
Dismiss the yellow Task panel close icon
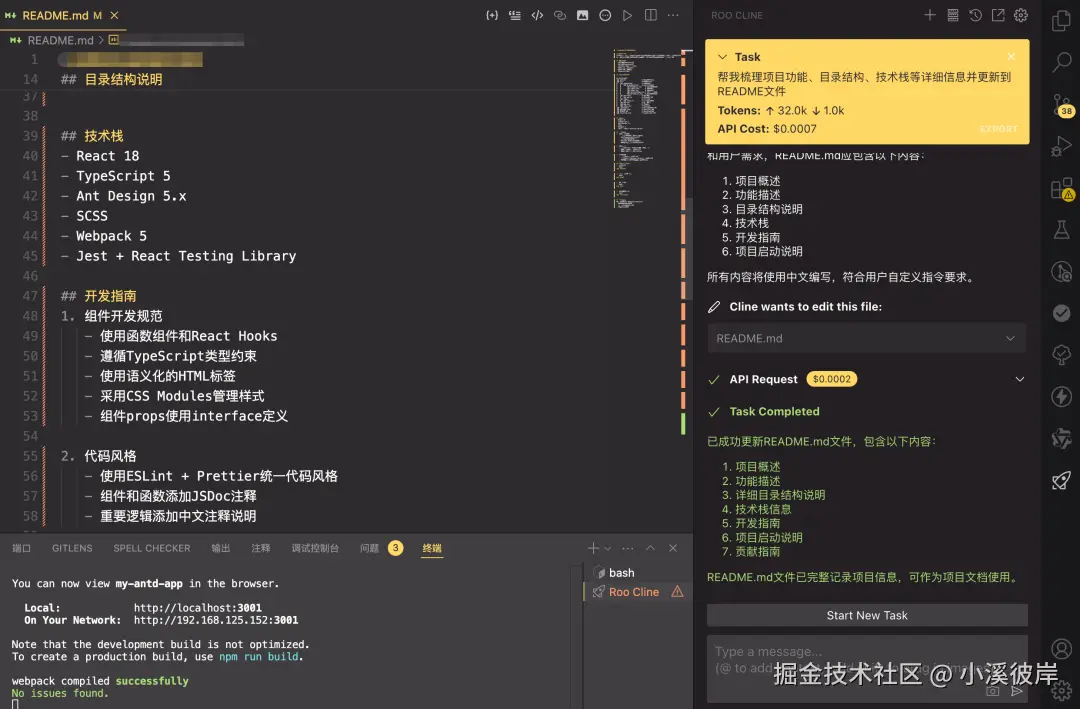coord(1010,56)
